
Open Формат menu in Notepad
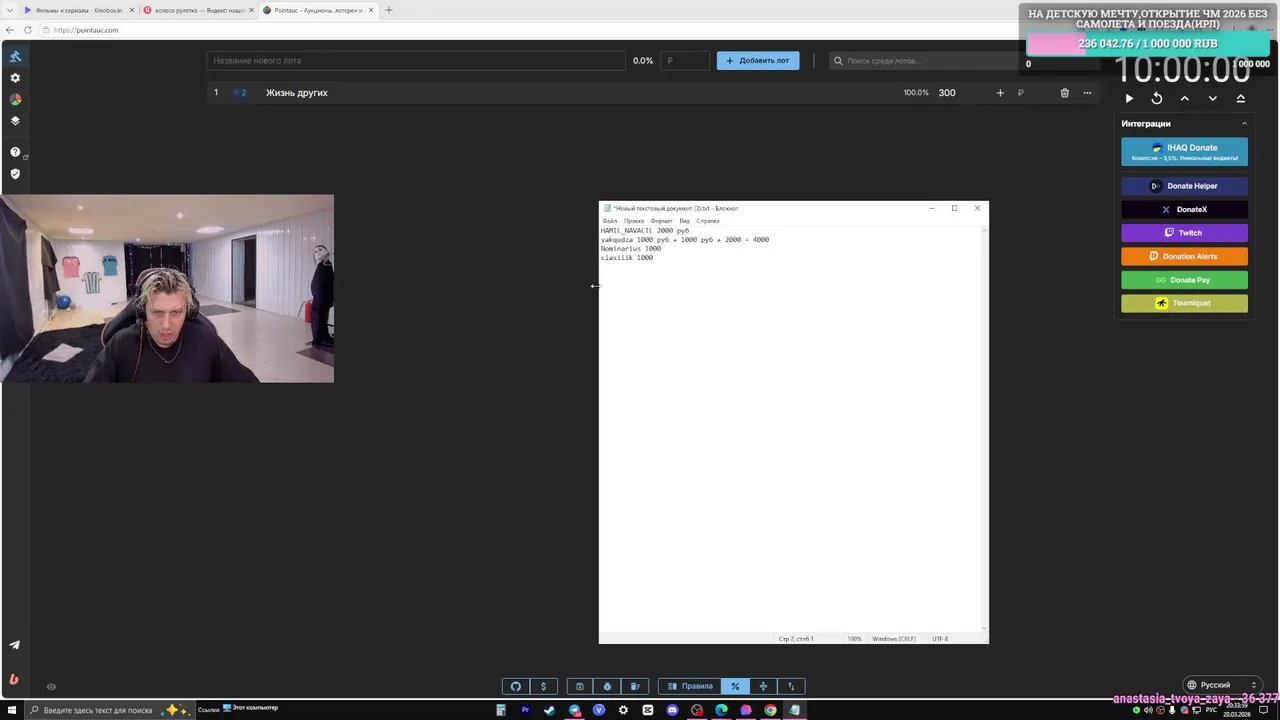(662, 221)
